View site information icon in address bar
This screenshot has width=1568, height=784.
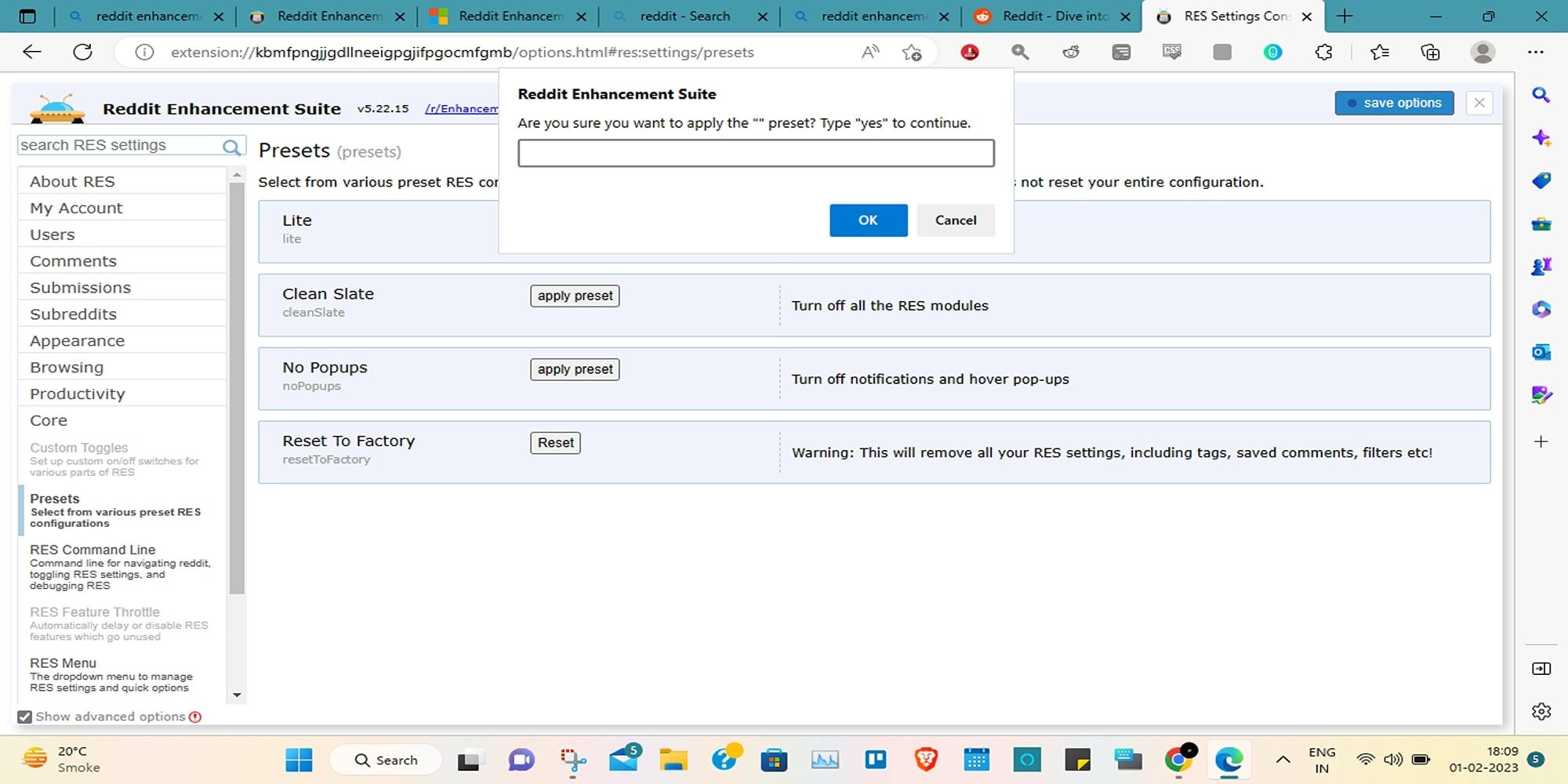(144, 53)
